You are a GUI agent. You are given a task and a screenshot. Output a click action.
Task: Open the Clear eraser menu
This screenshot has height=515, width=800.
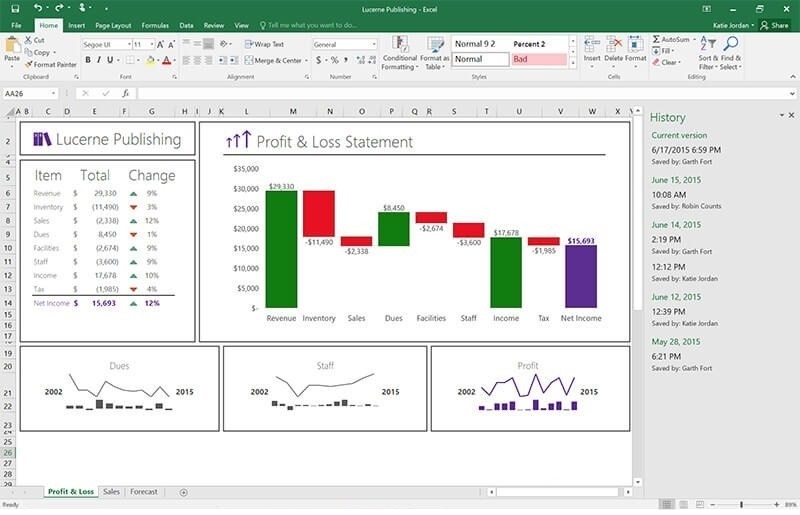point(666,62)
